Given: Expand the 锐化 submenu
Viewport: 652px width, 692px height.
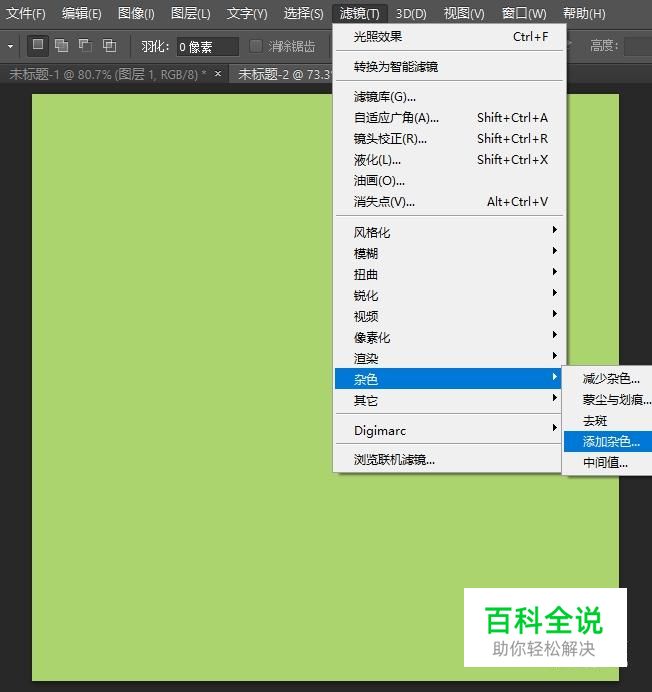Looking at the screenshot, I should tap(448, 295).
